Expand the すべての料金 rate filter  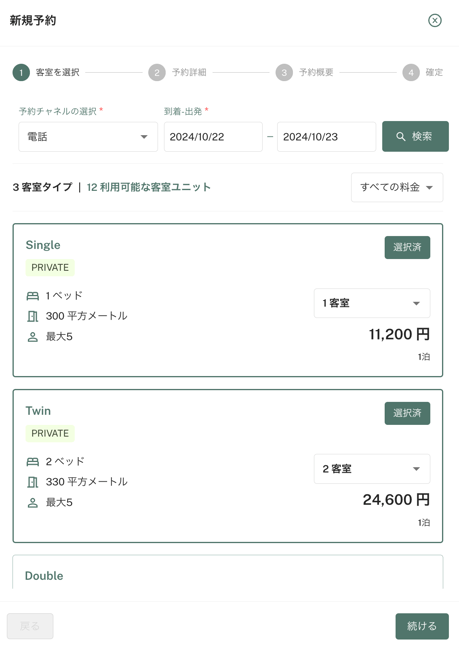(397, 187)
